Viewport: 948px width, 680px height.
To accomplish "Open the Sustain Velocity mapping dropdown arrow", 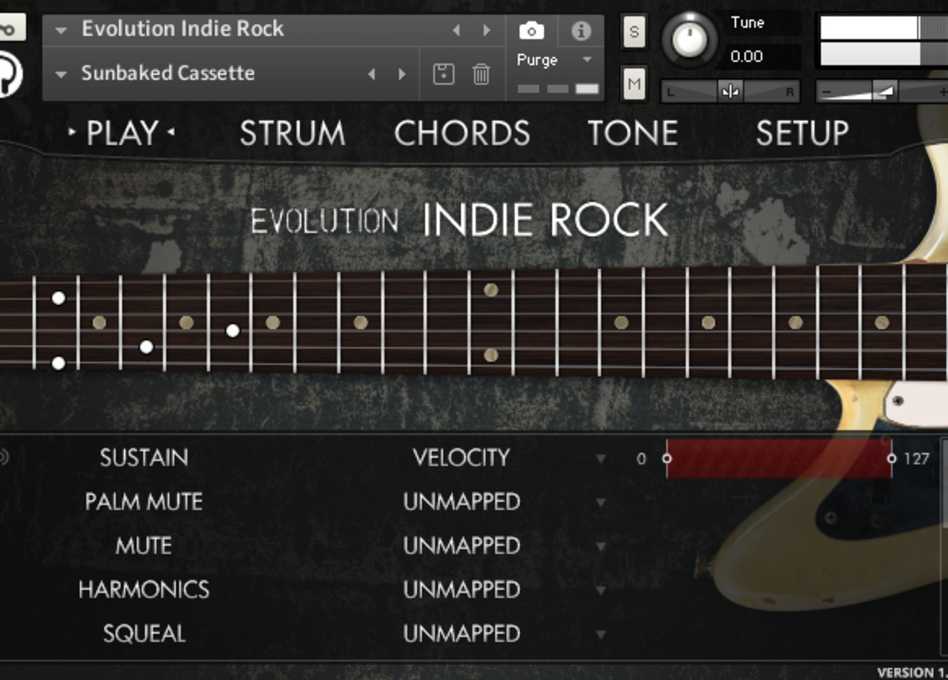I will coord(600,459).
